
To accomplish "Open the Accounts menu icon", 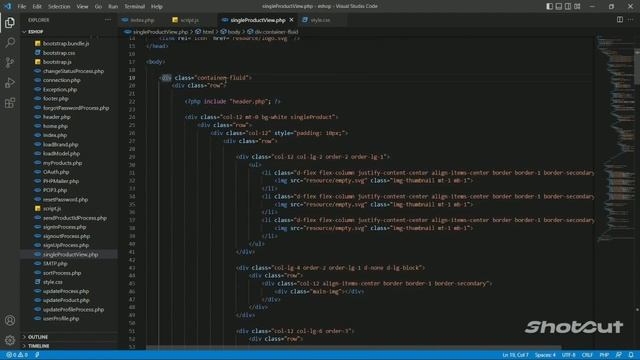I will (x=10, y=320).
